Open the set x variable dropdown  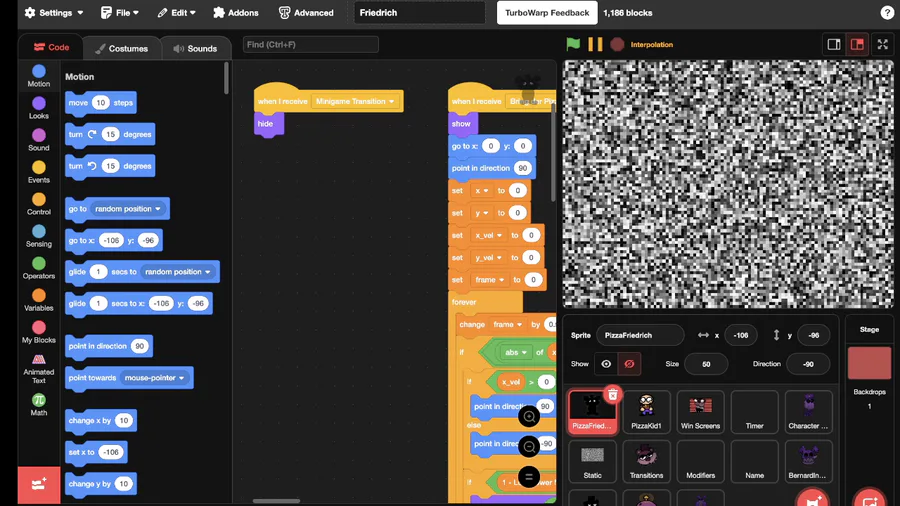pyautogui.click(x=480, y=190)
